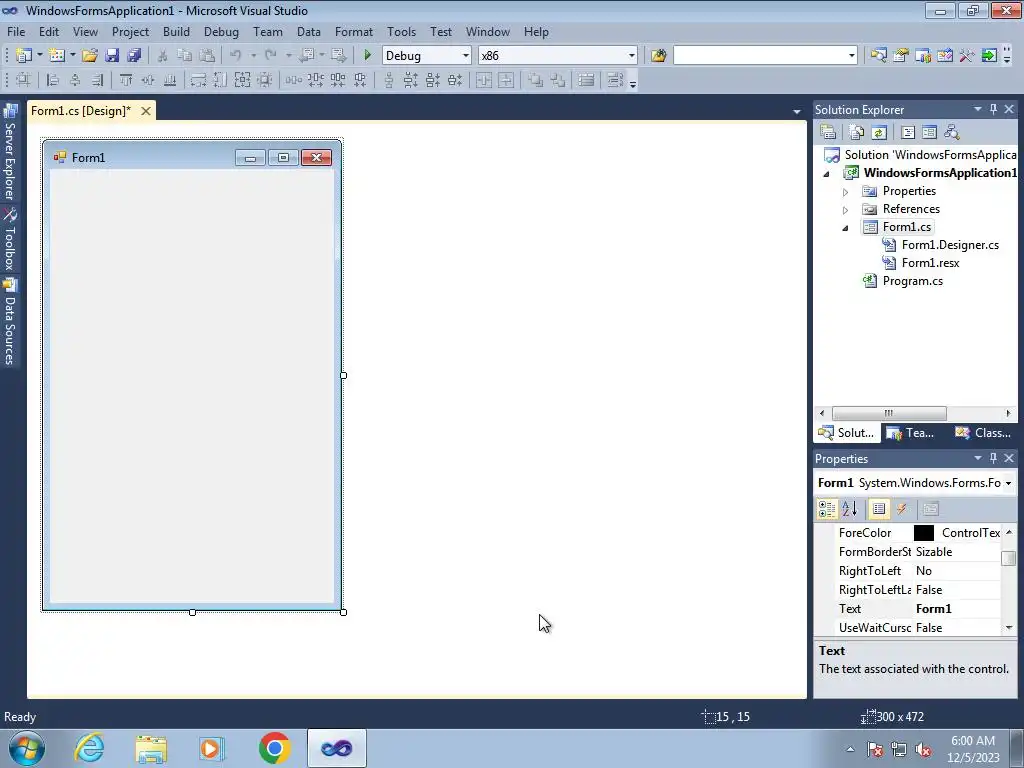Click the Open File folder icon
Image resolution: width=1024 pixels, height=768 pixels.
coord(90,56)
